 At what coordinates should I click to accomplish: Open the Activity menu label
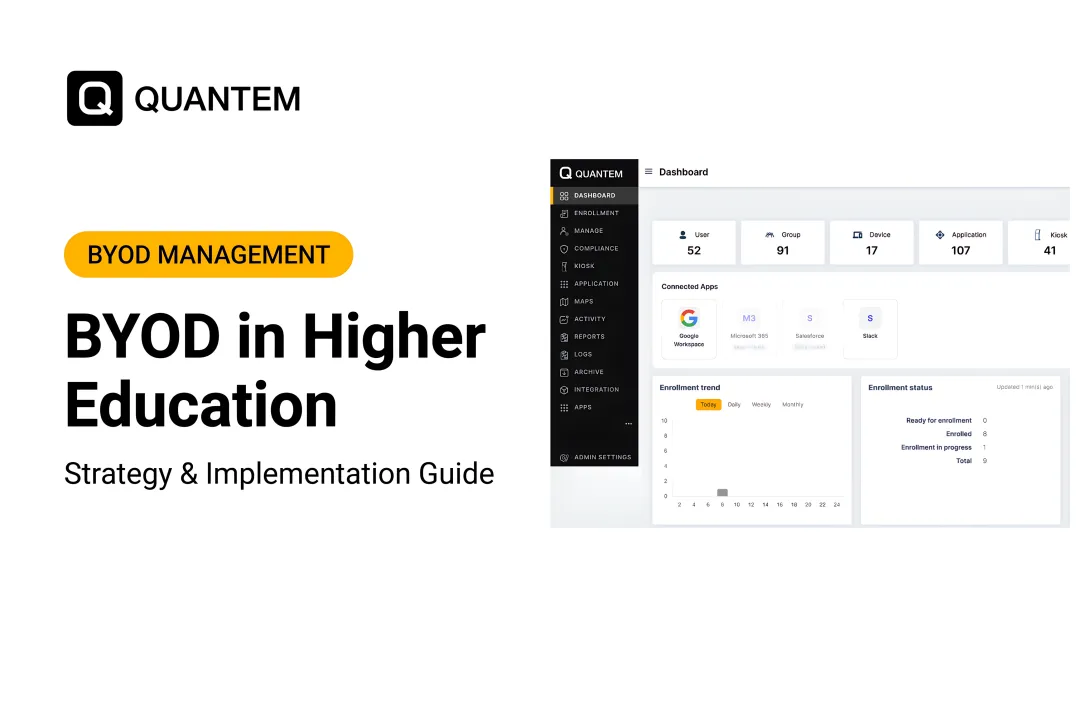coord(590,319)
